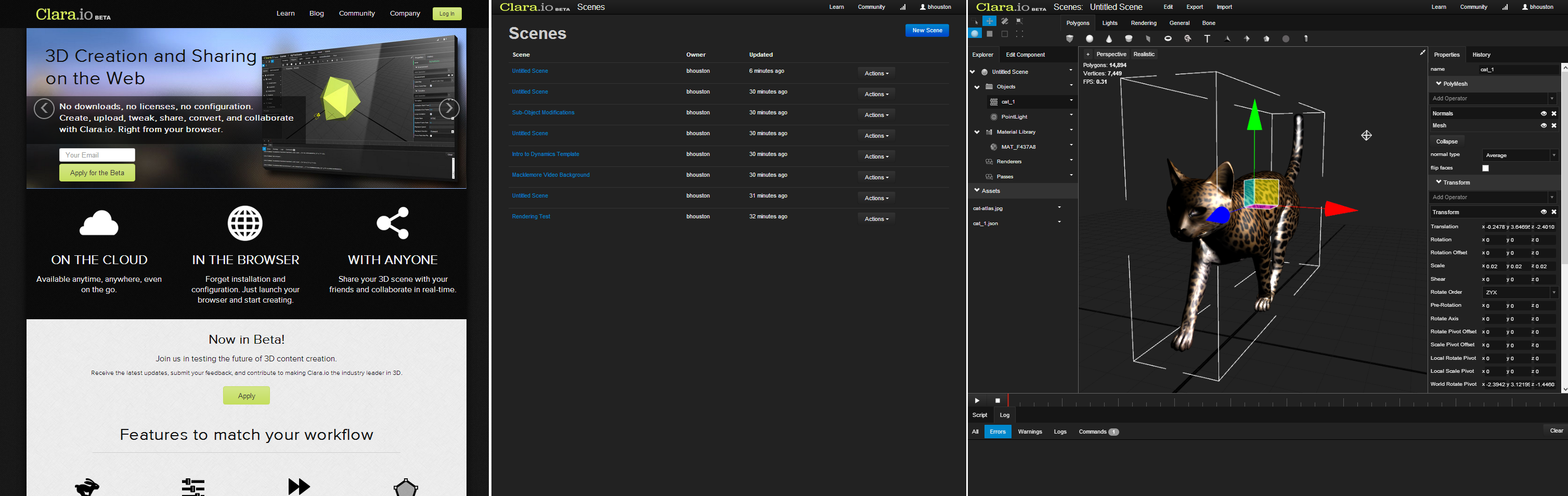Create a sphere primitive
The image size is (1568, 496).
[1090, 39]
